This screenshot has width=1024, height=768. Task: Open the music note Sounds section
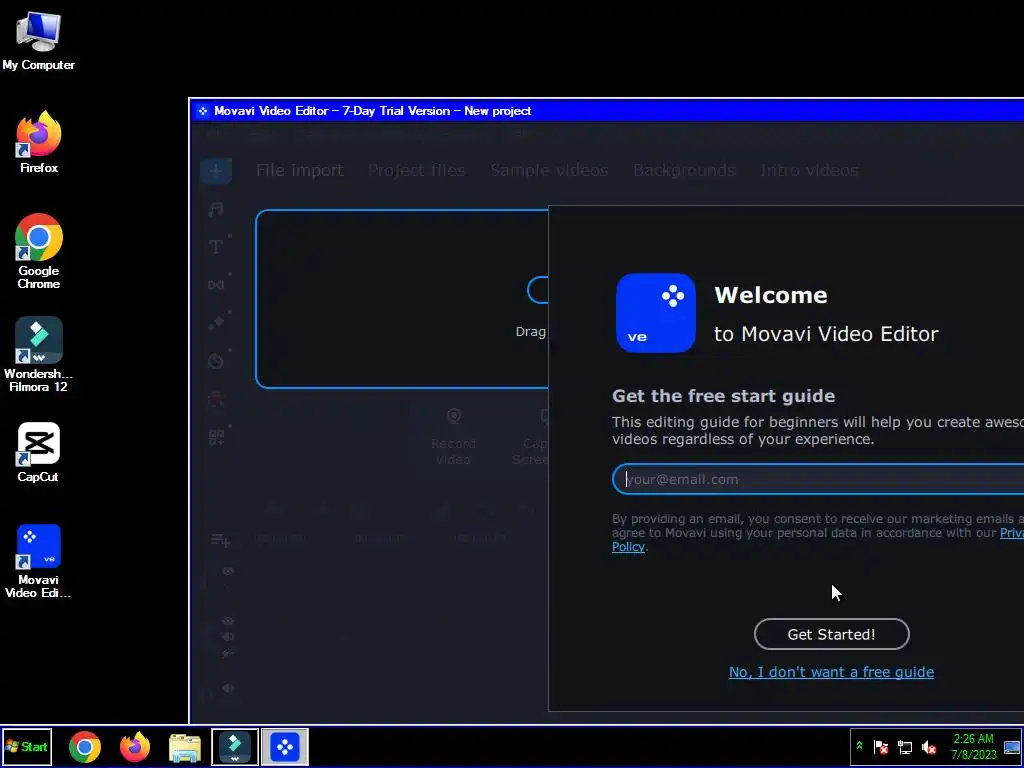pyautogui.click(x=216, y=209)
